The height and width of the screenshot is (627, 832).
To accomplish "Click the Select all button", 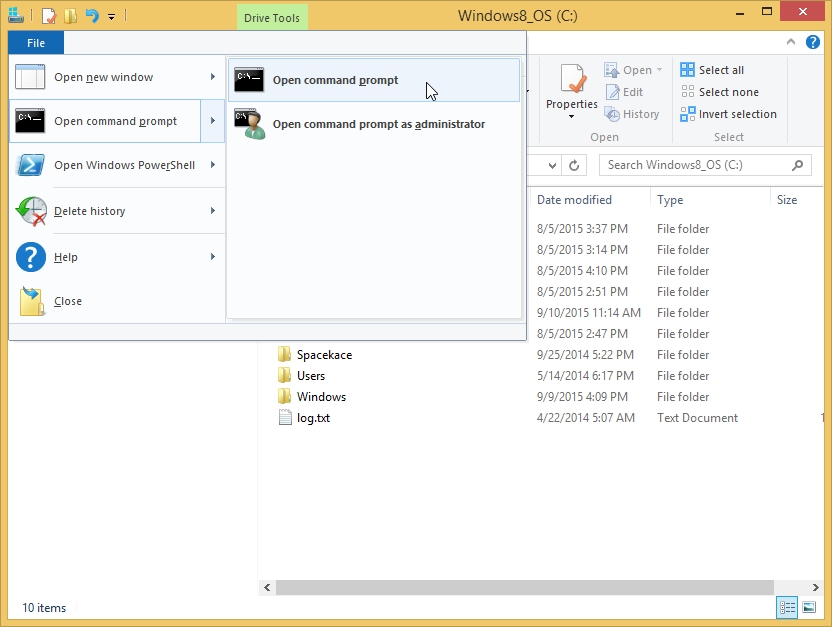I will click(x=712, y=70).
